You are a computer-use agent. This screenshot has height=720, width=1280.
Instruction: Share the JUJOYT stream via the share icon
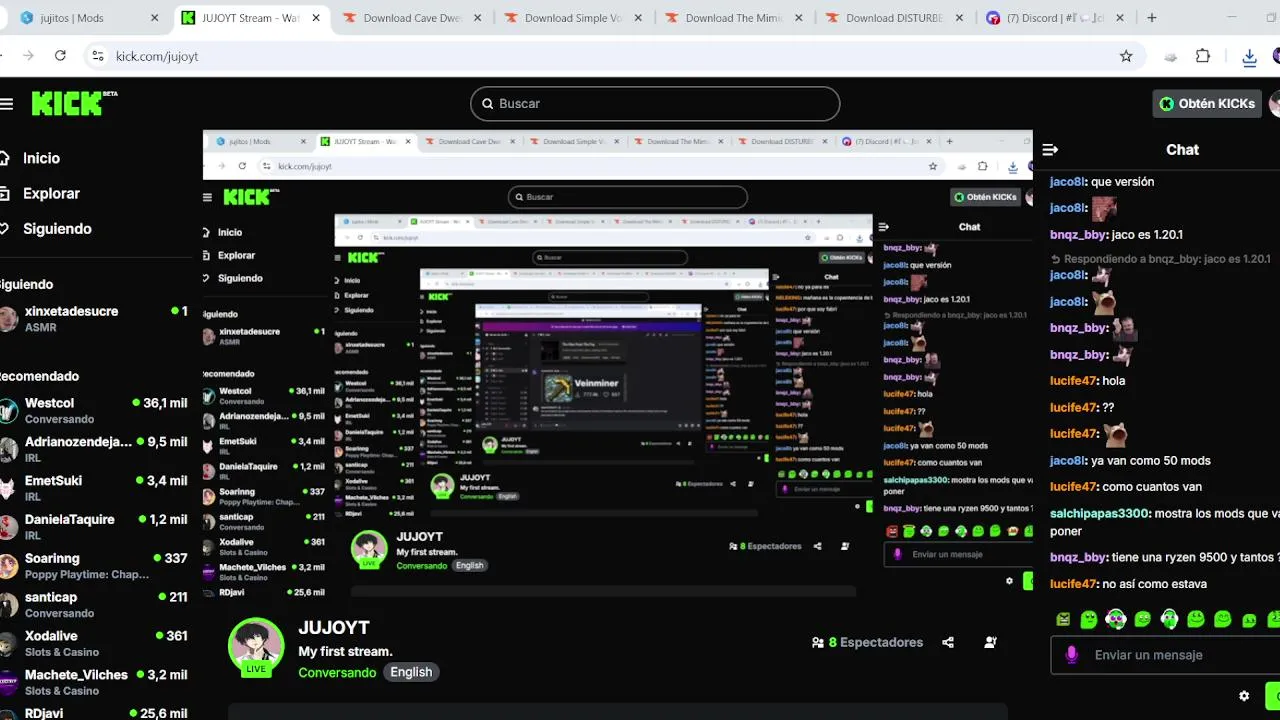[948, 642]
